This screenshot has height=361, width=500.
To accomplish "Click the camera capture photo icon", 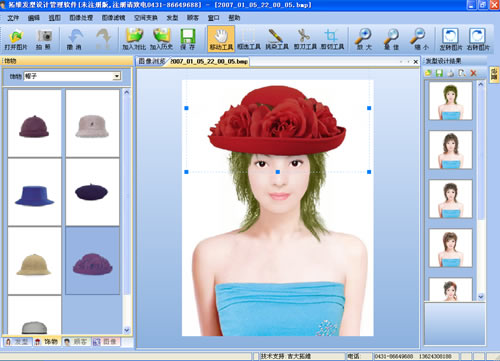I will (44, 39).
